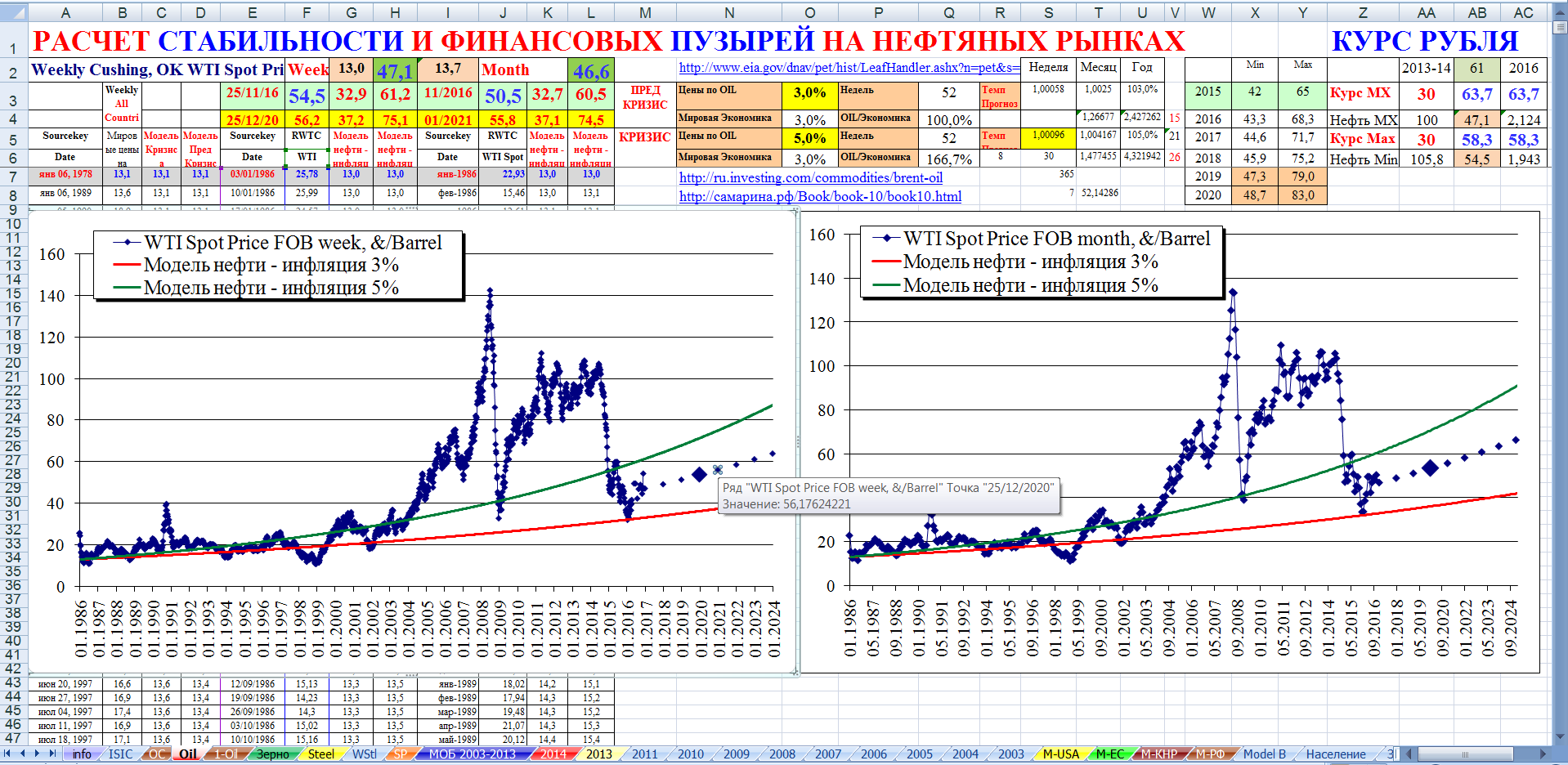The image size is (1568, 765).
Task: Click the weekly WTI chart legend box
Action: pyautogui.click(x=278, y=265)
